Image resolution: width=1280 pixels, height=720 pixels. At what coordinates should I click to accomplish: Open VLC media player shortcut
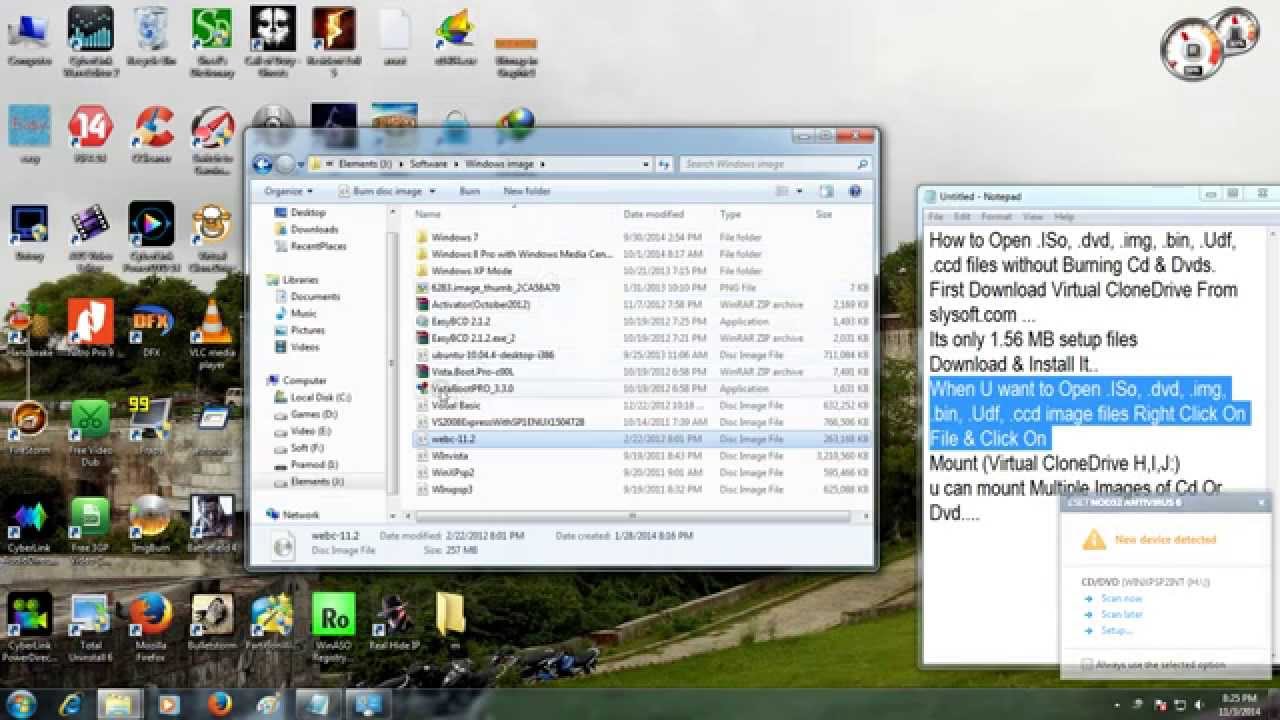(x=212, y=333)
